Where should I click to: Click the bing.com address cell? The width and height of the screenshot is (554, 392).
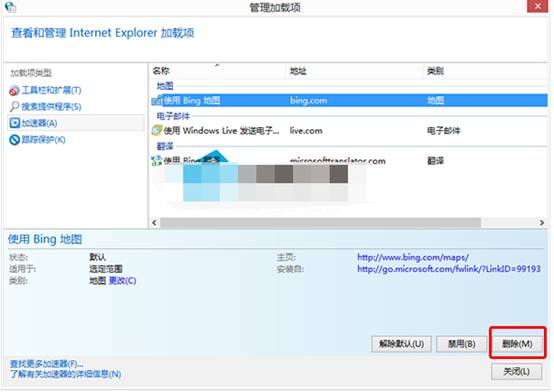(x=308, y=101)
